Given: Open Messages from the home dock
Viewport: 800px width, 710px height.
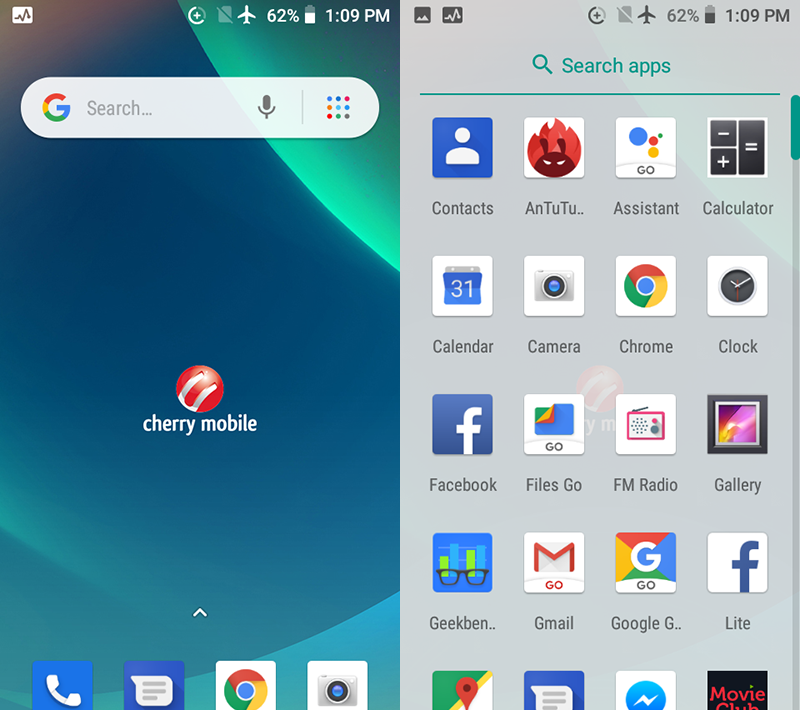Looking at the screenshot, I should click(x=154, y=686).
